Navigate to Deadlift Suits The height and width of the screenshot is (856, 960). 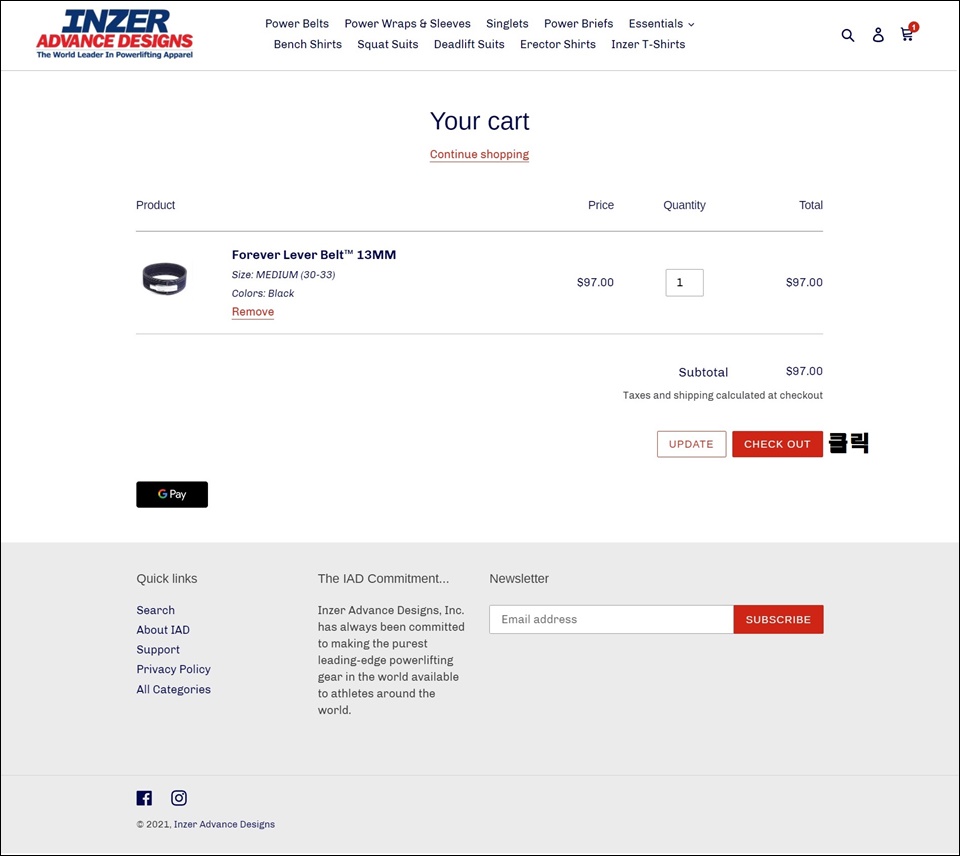469,44
